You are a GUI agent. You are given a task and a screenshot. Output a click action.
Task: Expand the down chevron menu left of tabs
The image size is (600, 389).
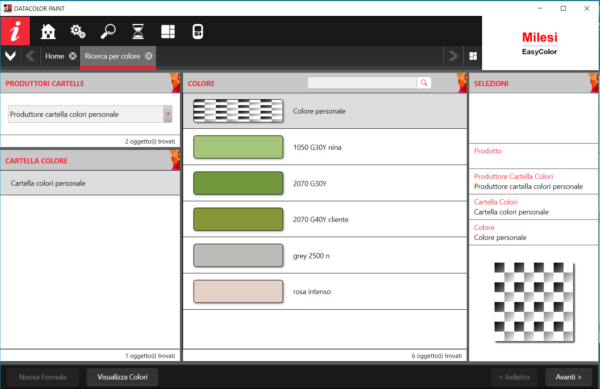tap(10, 56)
